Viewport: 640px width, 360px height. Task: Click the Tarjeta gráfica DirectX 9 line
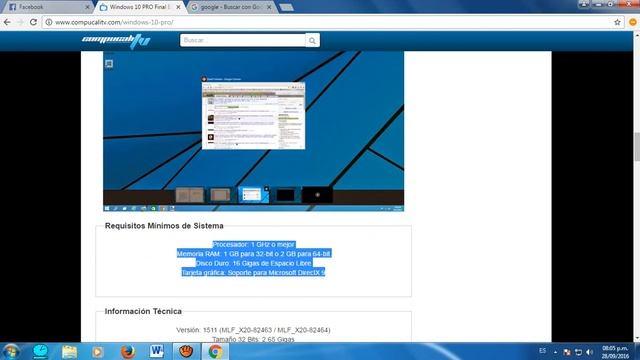point(253,273)
